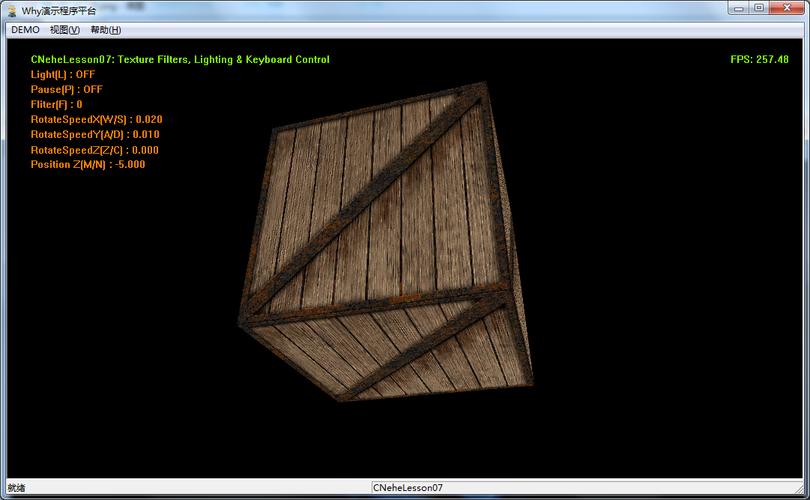The image size is (810, 500).
Task: Click the Position Z(M/N) value line
Action: click(88, 165)
